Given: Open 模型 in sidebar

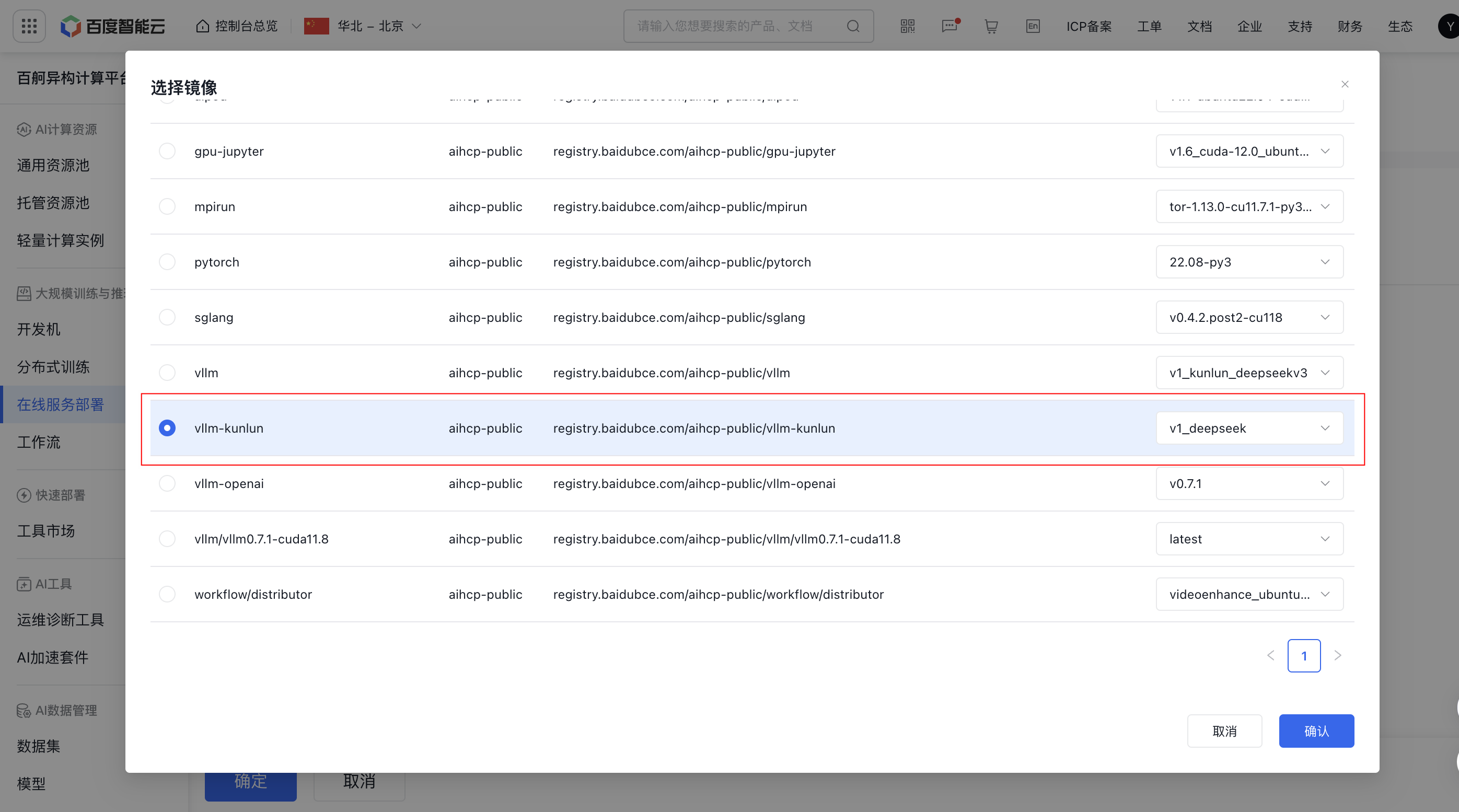Looking at the screenshot, I should coord(31,783).
